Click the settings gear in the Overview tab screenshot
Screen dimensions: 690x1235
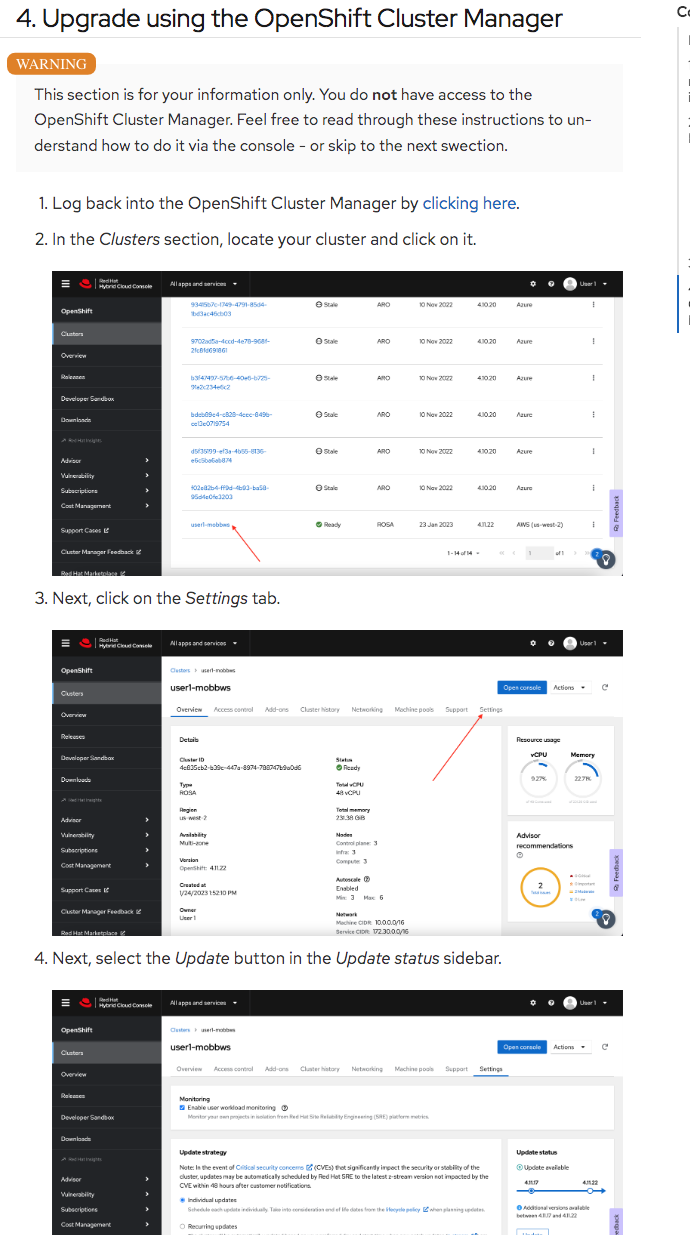(533, 643)
